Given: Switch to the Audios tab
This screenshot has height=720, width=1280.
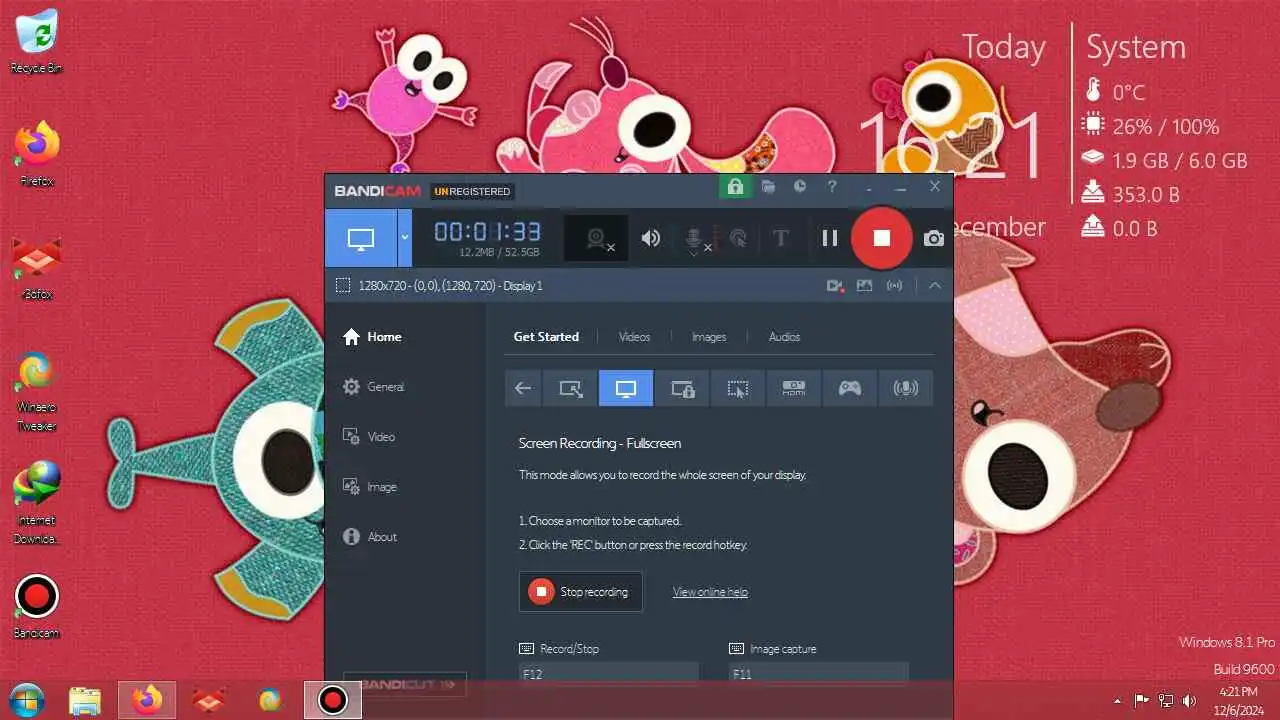Looking at the screenshot, I should (784, 337).
